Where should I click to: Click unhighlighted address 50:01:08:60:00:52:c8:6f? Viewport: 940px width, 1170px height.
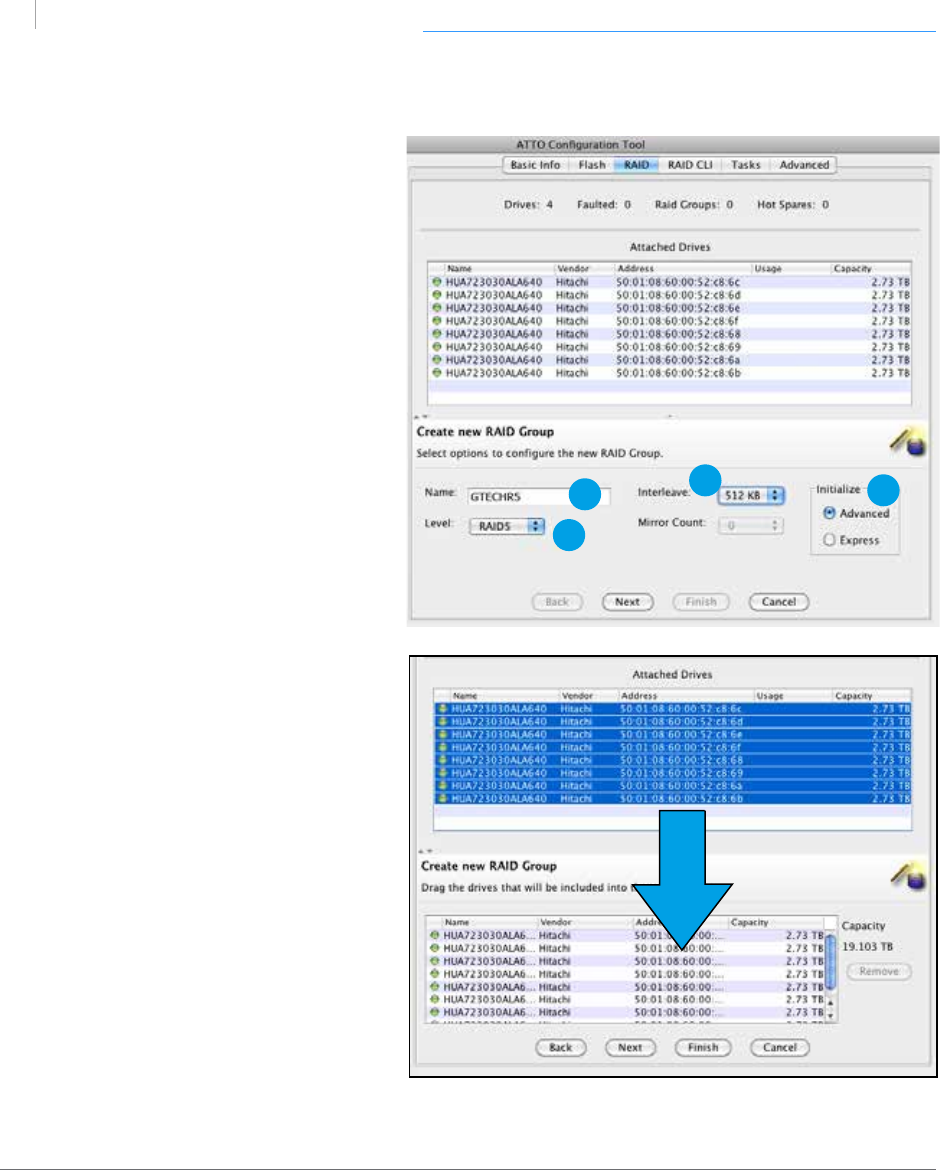678,321
